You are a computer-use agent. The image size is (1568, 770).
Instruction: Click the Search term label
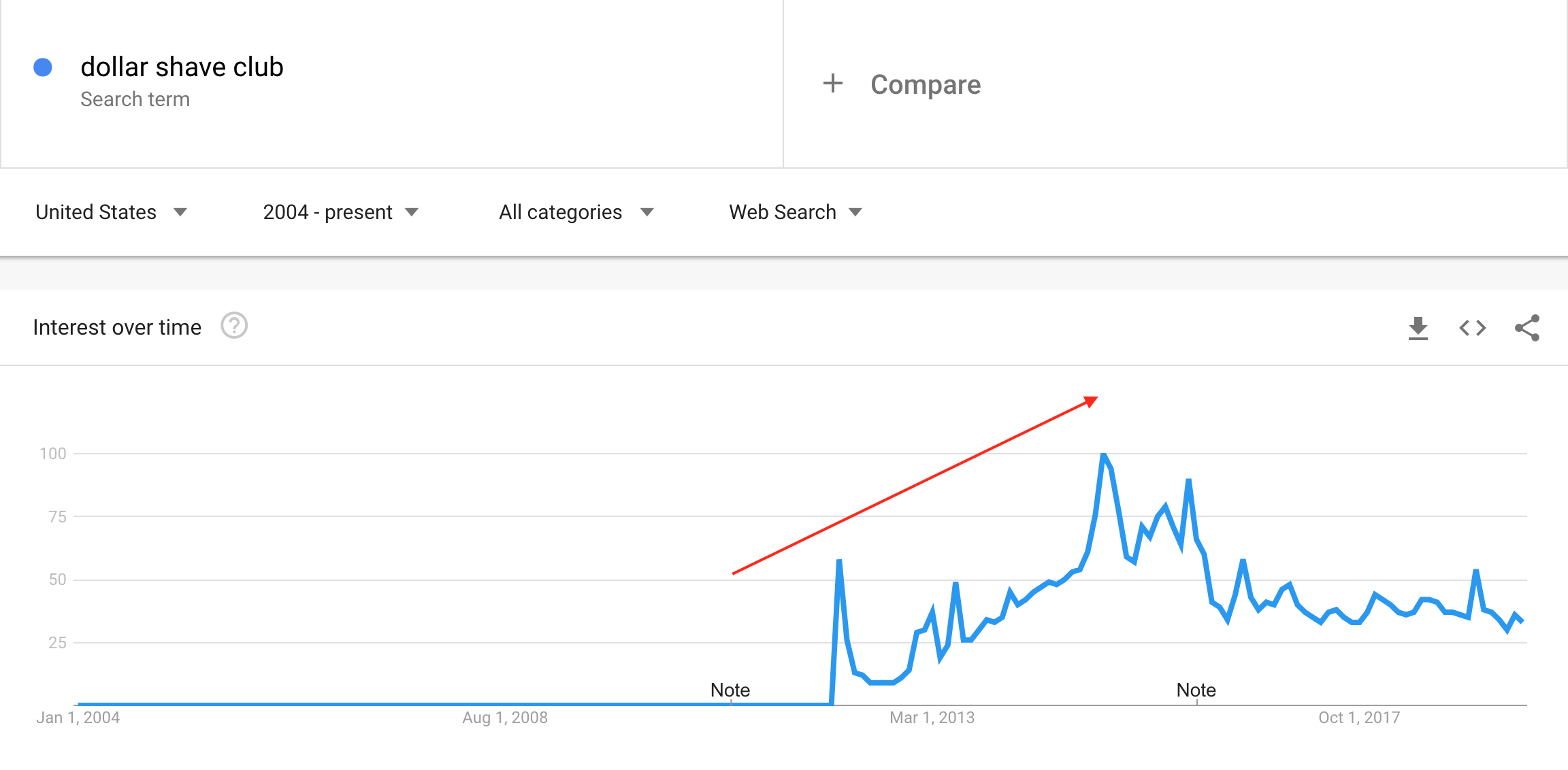pyautogui.click(x=135, y=99)
